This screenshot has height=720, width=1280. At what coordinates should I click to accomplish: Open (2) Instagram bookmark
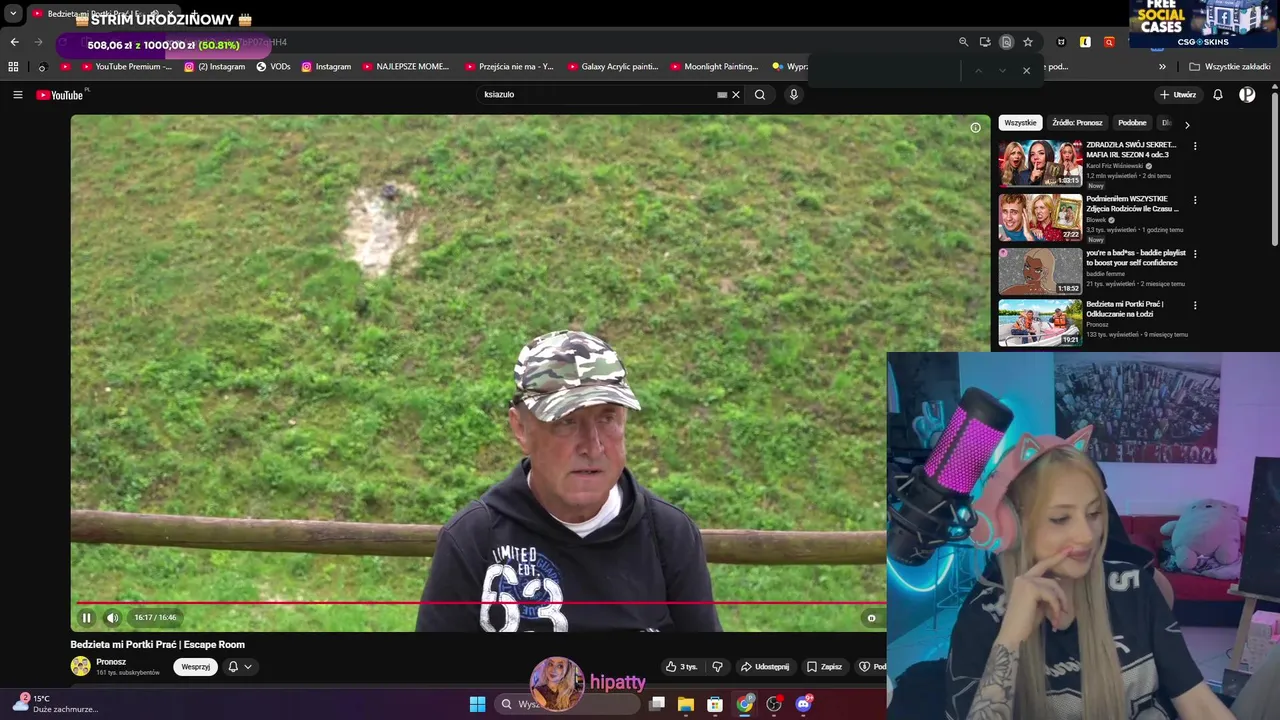[214, 67]
